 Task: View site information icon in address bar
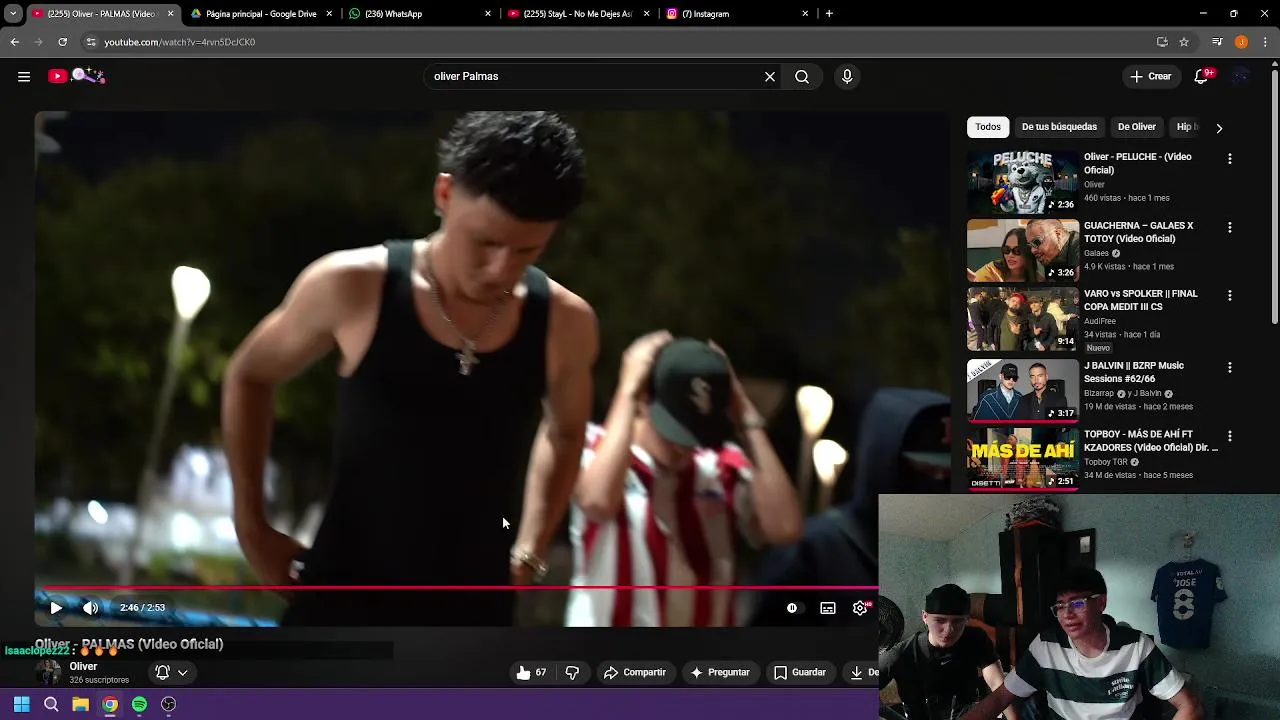pyautogui.click(x=91, y=42)
